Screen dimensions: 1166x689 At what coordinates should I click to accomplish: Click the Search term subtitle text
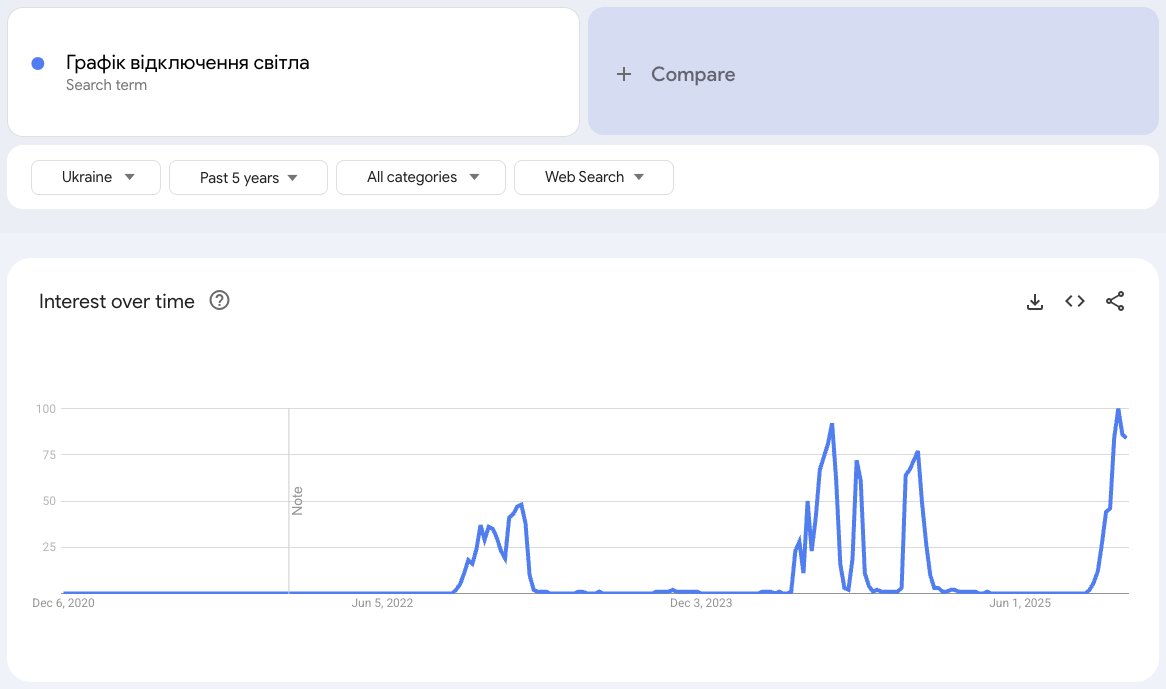106,85
